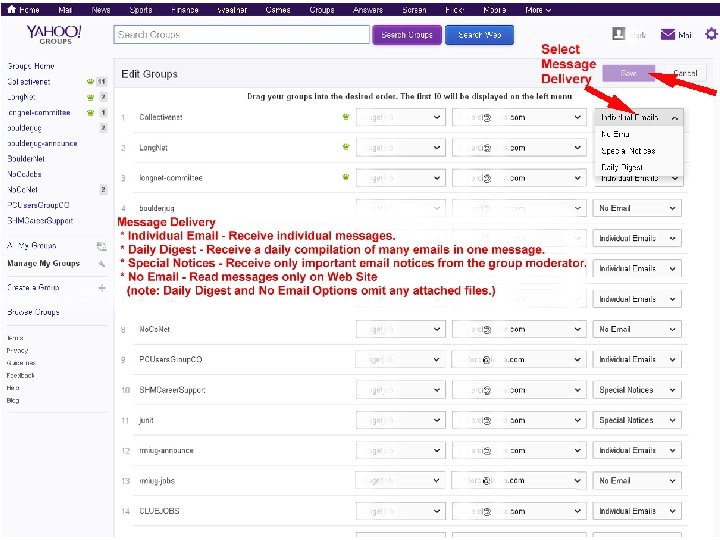Click the Feedback link in sidebar footer
Screen dimensions: 720x540
pyautogui.click(x=20, y=376)
